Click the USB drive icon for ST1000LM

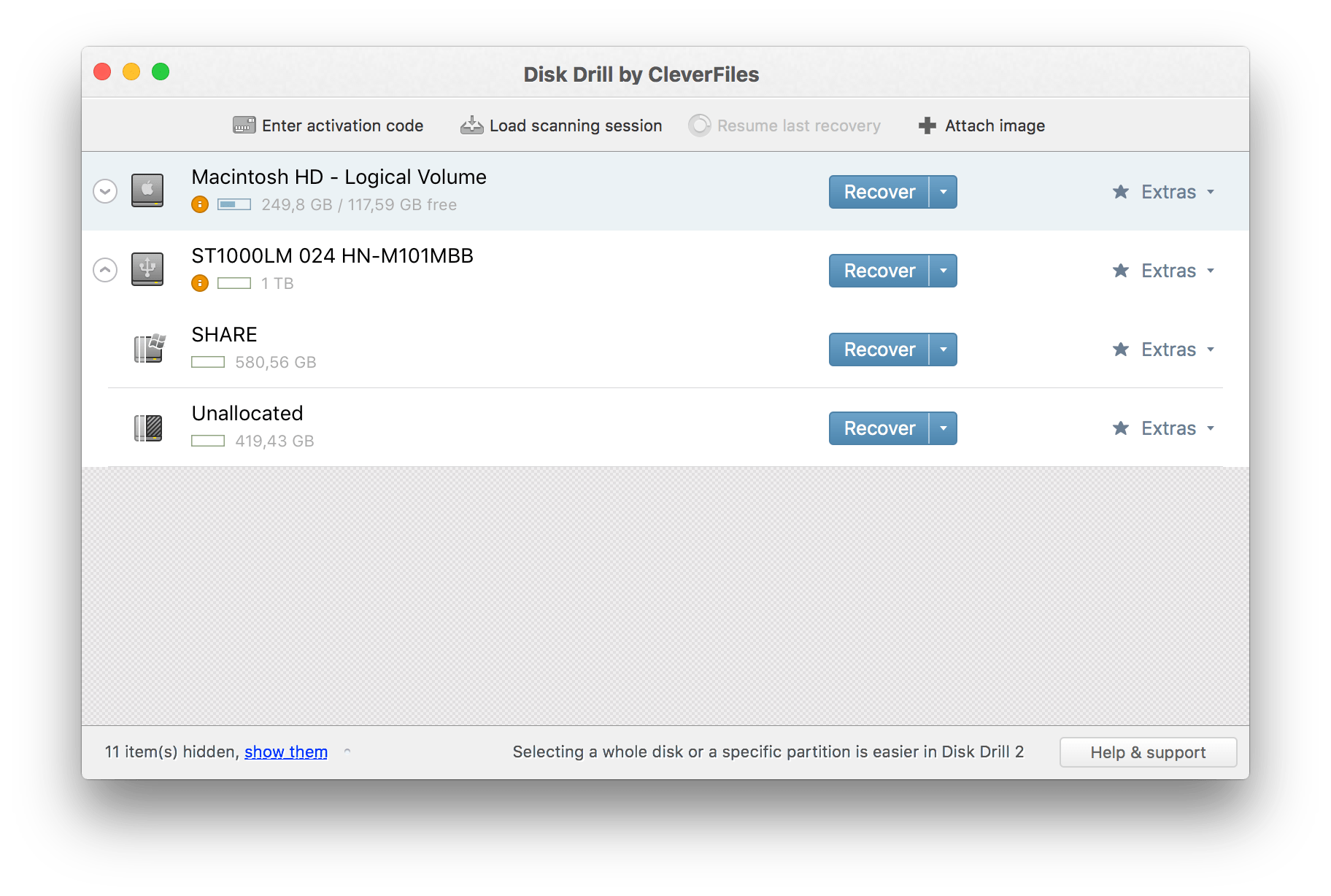pyautogui.click(x=147, y=268)
